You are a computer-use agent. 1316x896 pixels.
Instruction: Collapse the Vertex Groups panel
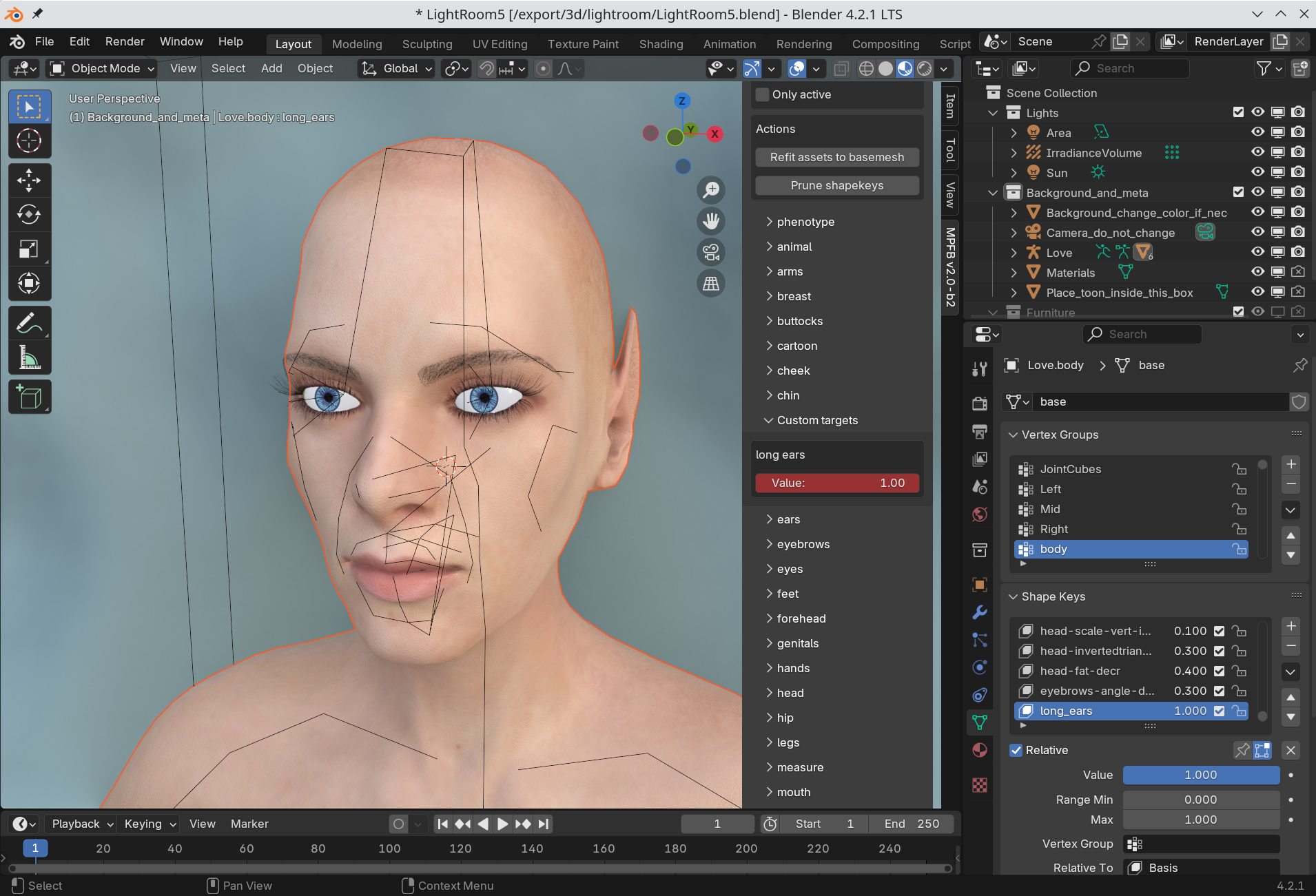pyautogui.click(x=1013, y=435)
